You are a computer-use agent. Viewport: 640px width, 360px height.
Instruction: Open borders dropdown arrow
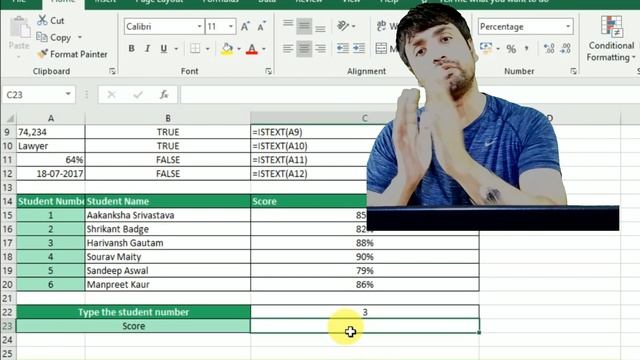click(x=207, y=49)
